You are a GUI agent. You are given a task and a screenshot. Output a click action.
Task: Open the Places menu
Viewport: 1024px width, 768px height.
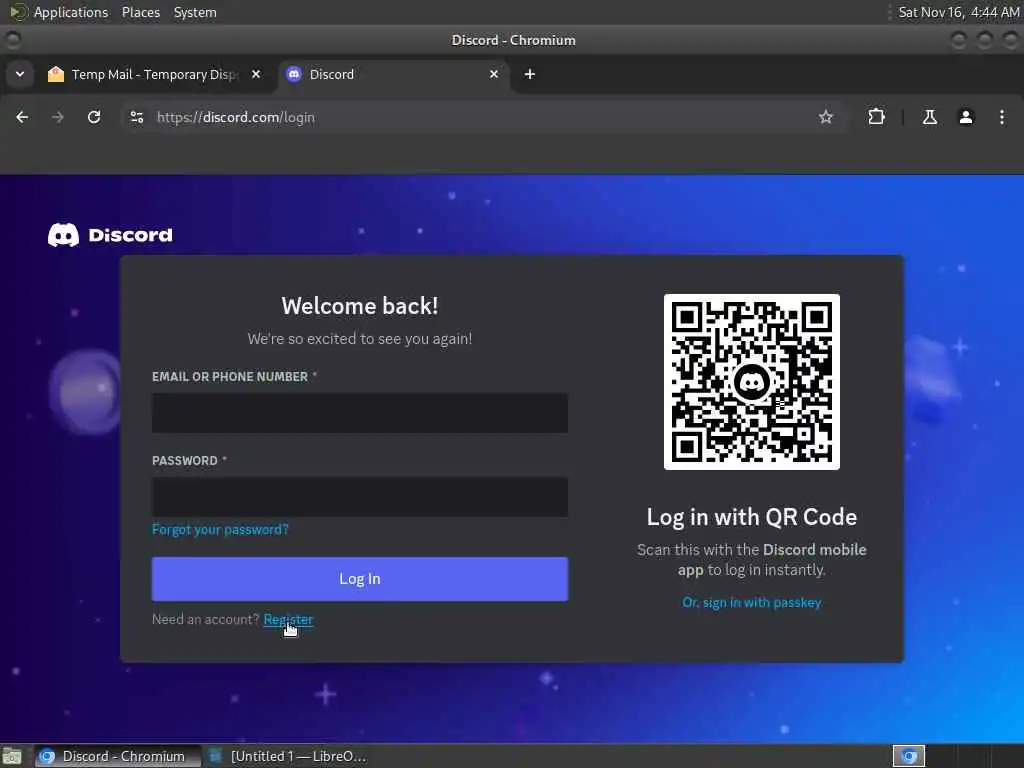tap(141, 12)
